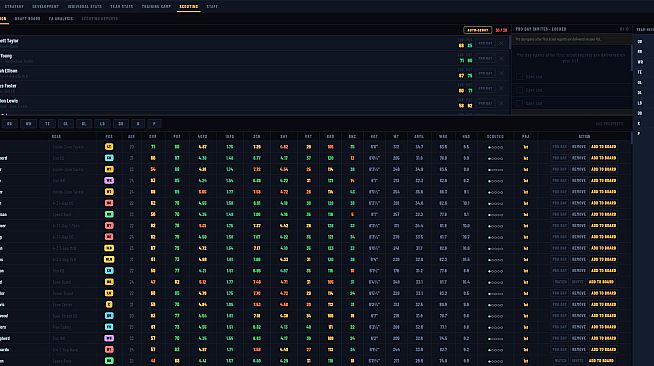Select QB in the team needs sidebar
The height and width of the screenshot is (366, 654).
point(640,42)
